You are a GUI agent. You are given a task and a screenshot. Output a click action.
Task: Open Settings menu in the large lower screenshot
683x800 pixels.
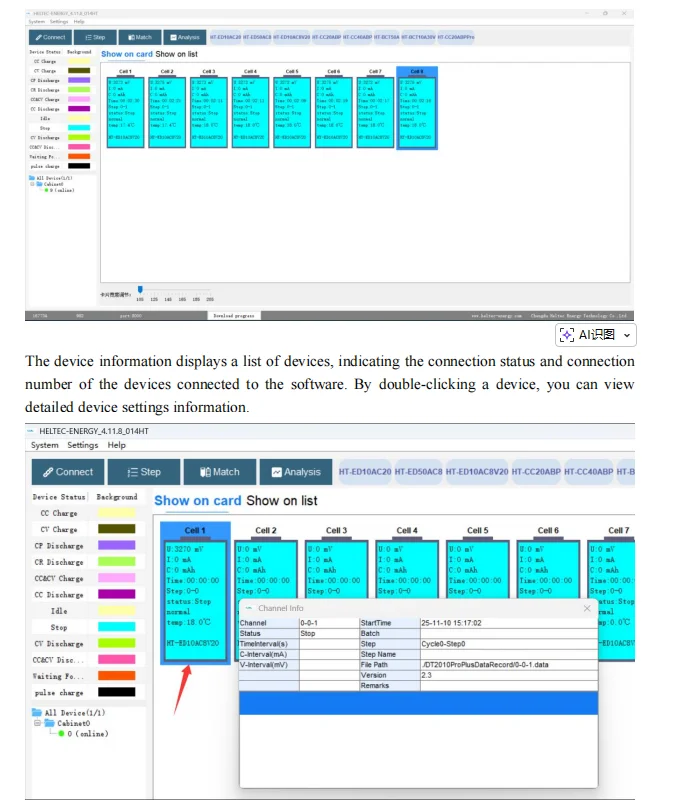point(83,445)
